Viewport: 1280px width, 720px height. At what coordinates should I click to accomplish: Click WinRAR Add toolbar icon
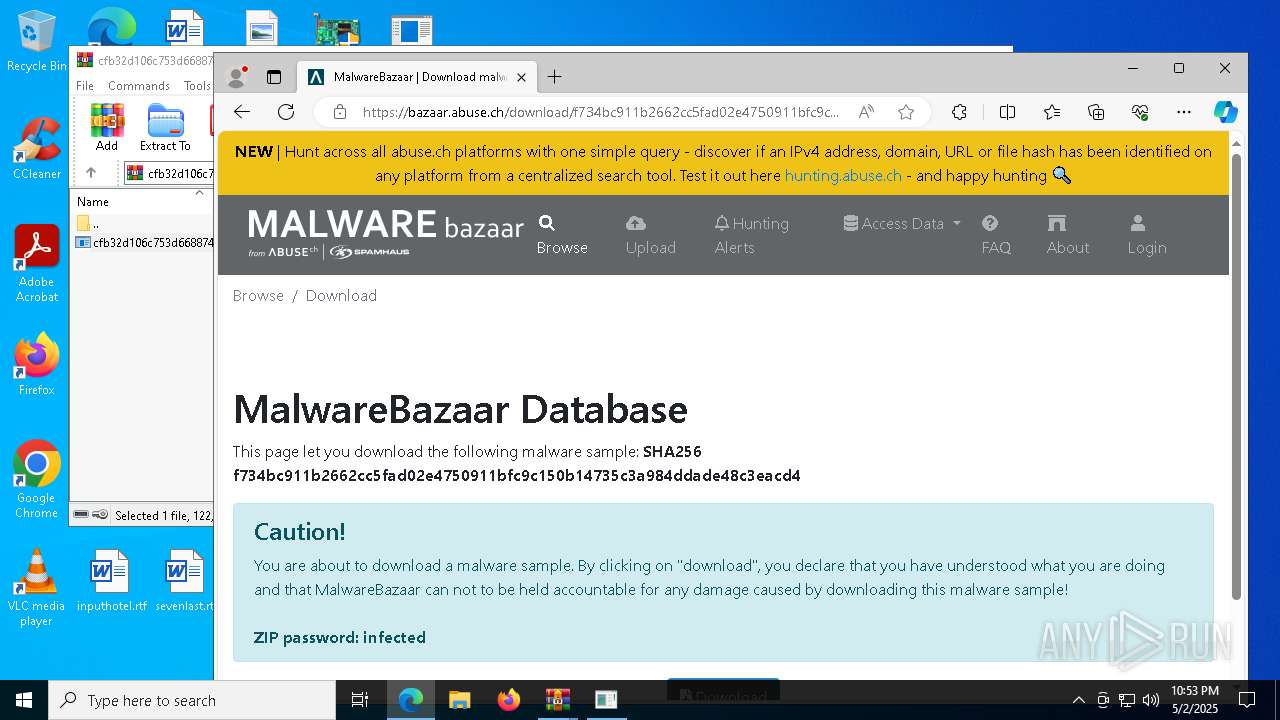pyautogui.click(x=107, y=127)
